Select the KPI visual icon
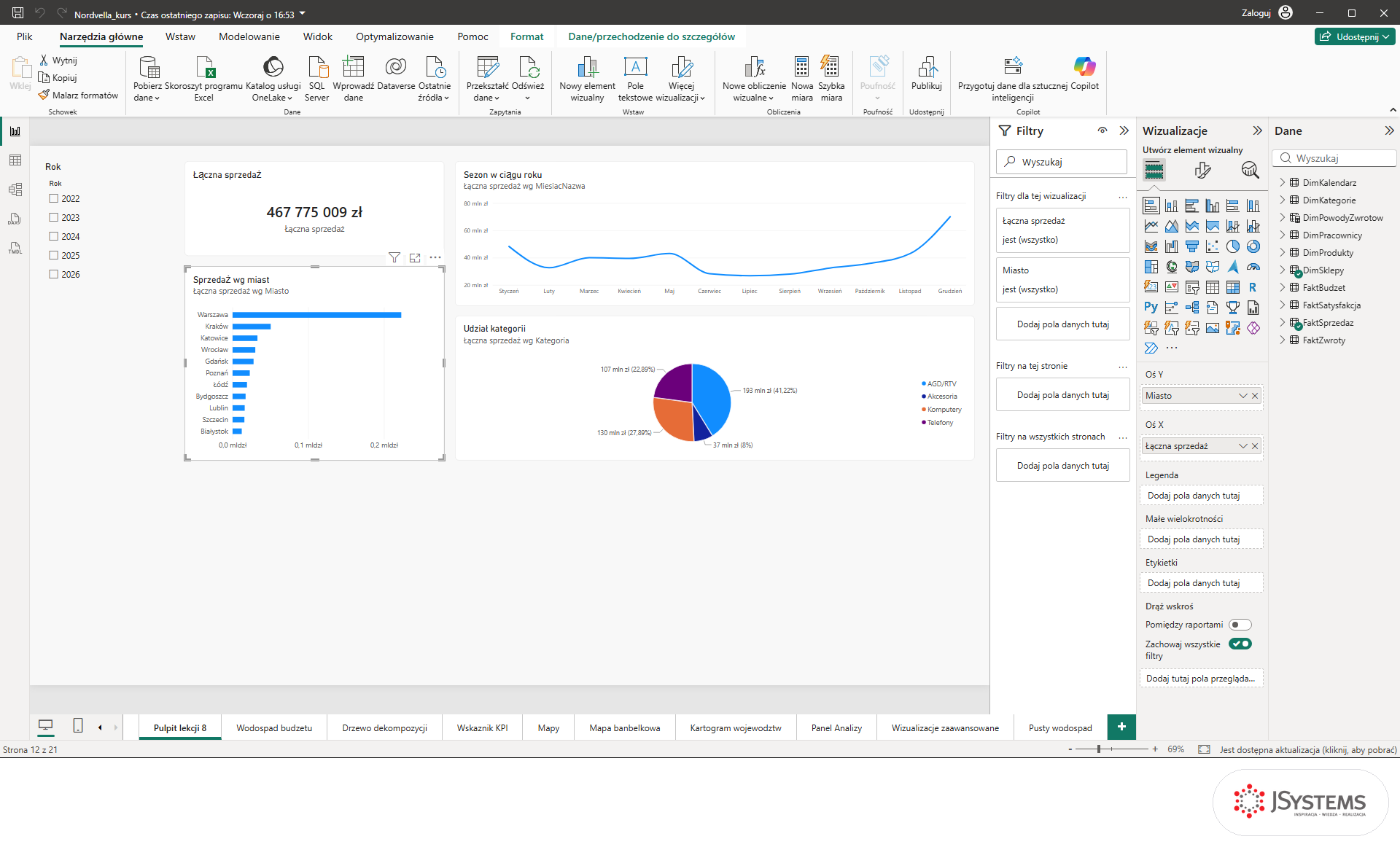The width and height of the screenshot is (1400, 847). pos(1171,287)
